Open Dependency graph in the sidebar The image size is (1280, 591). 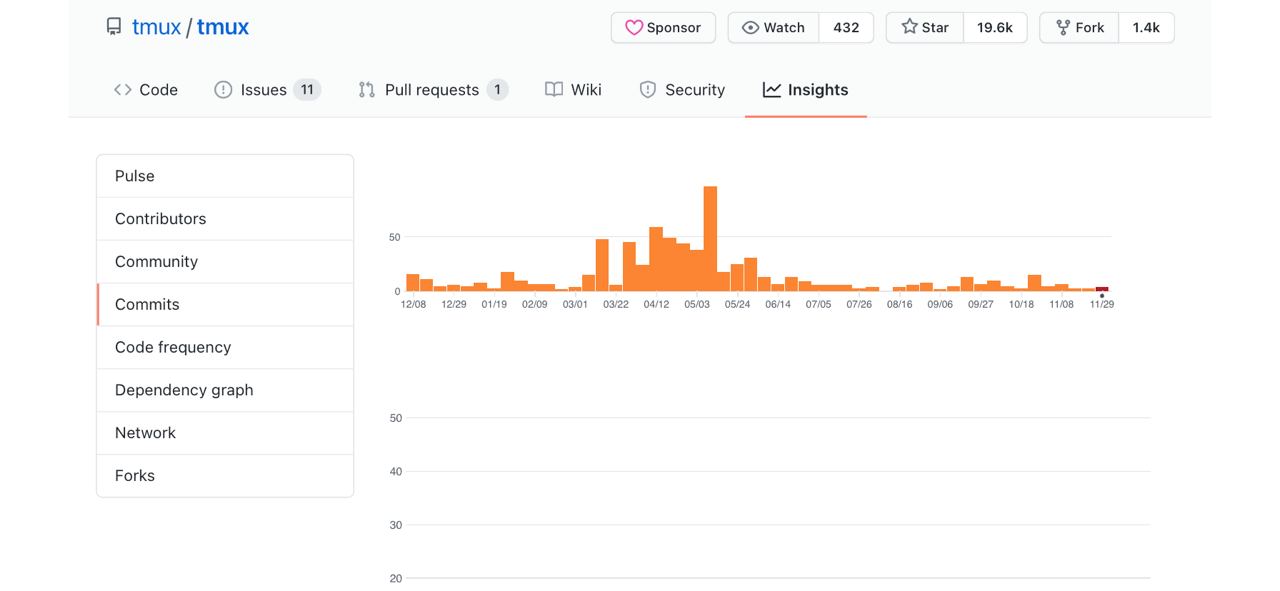(x=225, y=390)
